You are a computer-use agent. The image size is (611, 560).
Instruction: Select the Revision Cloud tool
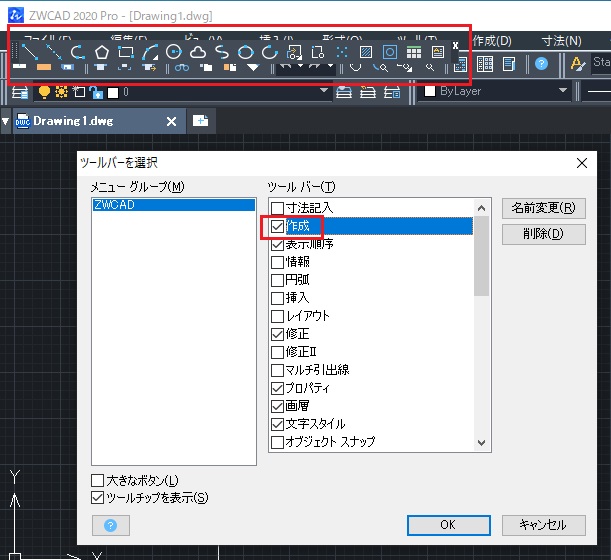click(x=198, y=52)
